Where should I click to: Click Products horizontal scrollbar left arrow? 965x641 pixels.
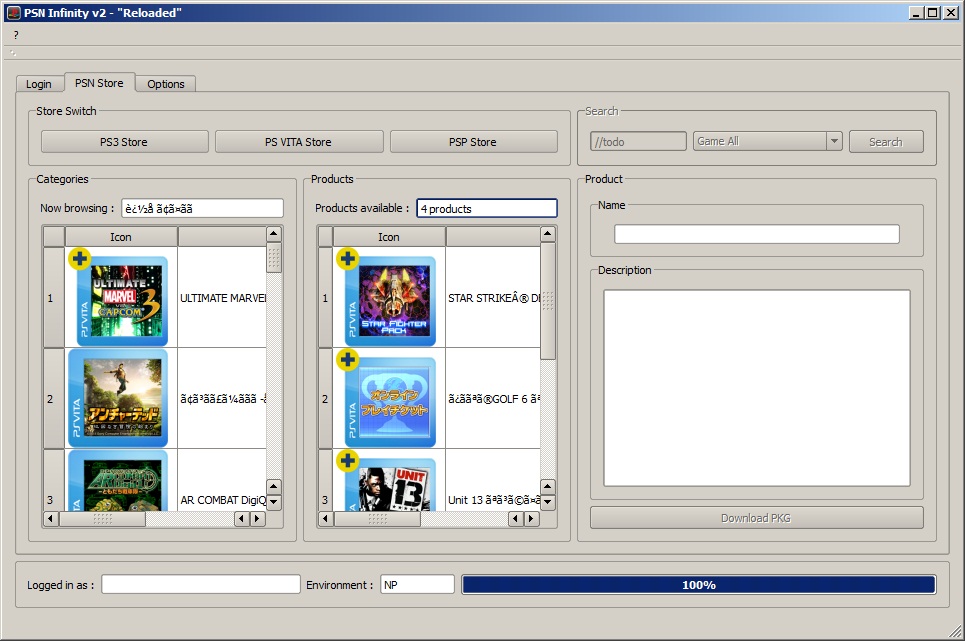pyautogui.click(x=326, y=519)
